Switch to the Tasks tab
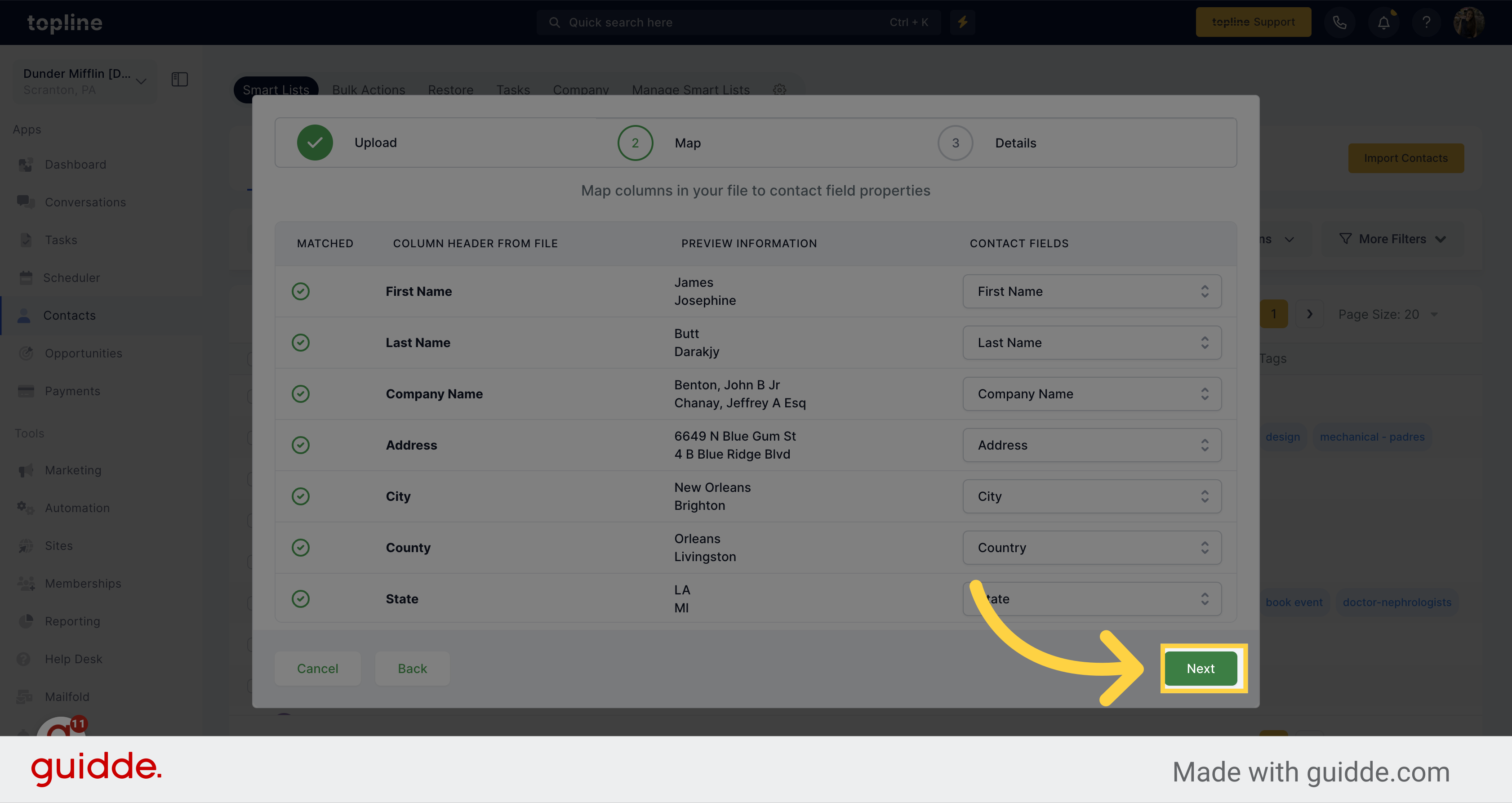 512,89
